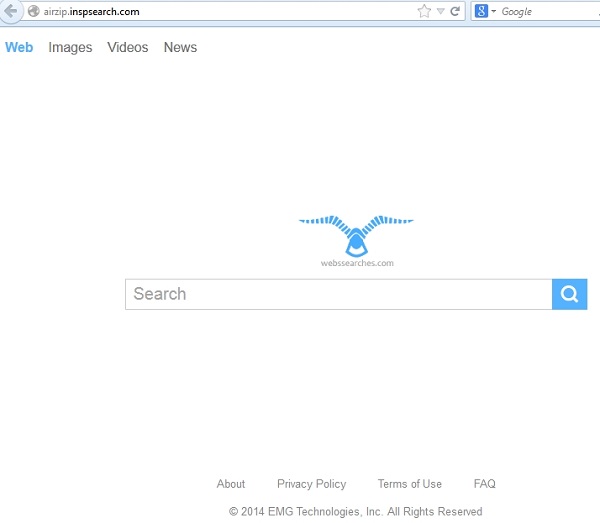Image resolution: width=600 pixels, height=523 pixels.
Task: Focus the main Search text box
Action: pyautogui.click(x=338, y=294)
